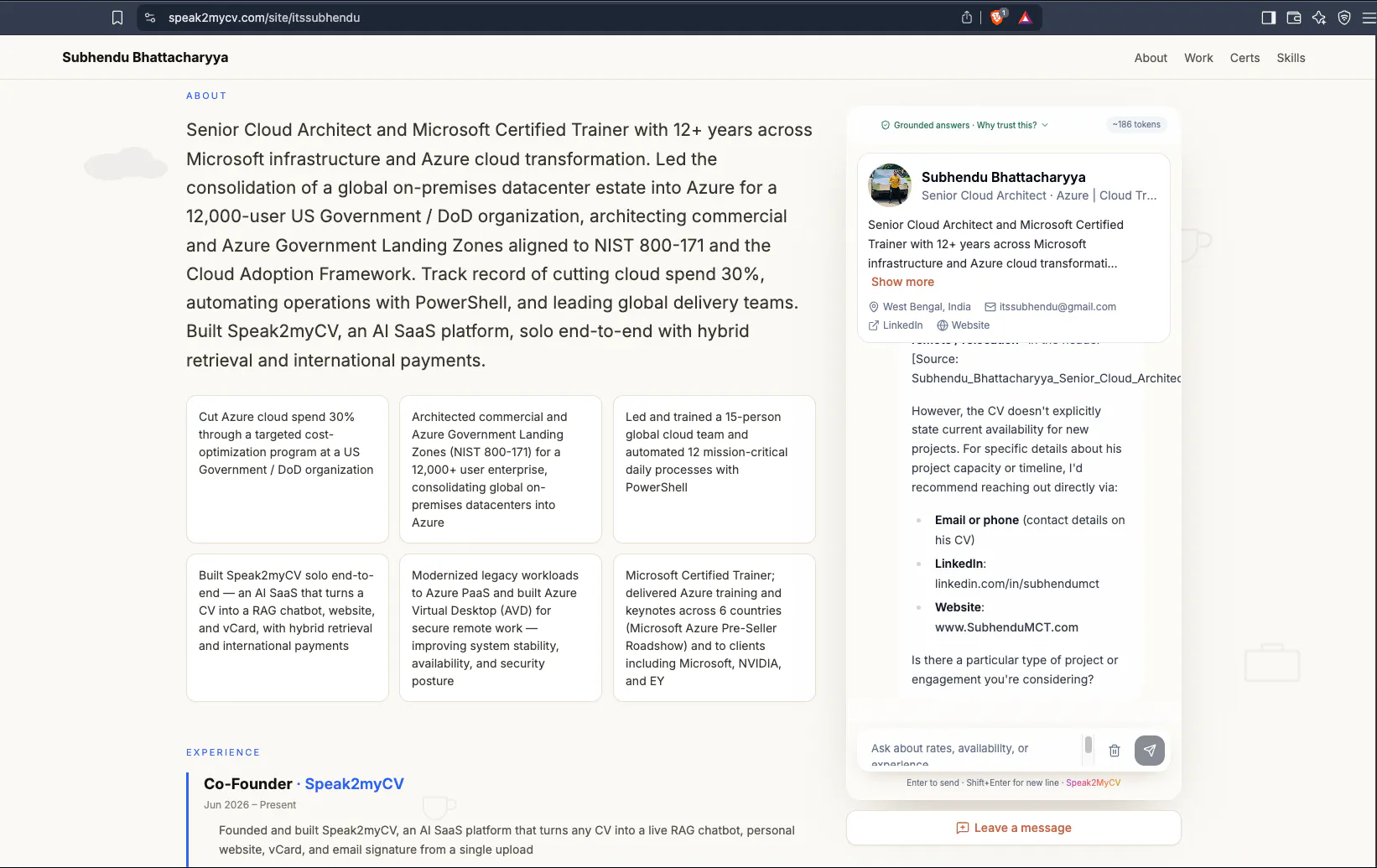Click www.SubhenduMCT.com in the chat reply
Screen dimensions: 1377x868
pyautogui.click(x=1006, y=627)
